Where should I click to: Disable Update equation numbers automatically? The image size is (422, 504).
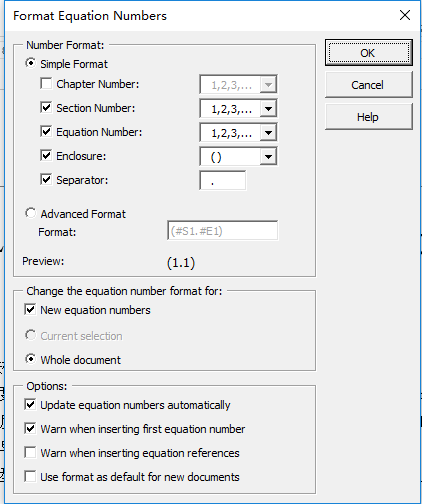pos(30,404)
